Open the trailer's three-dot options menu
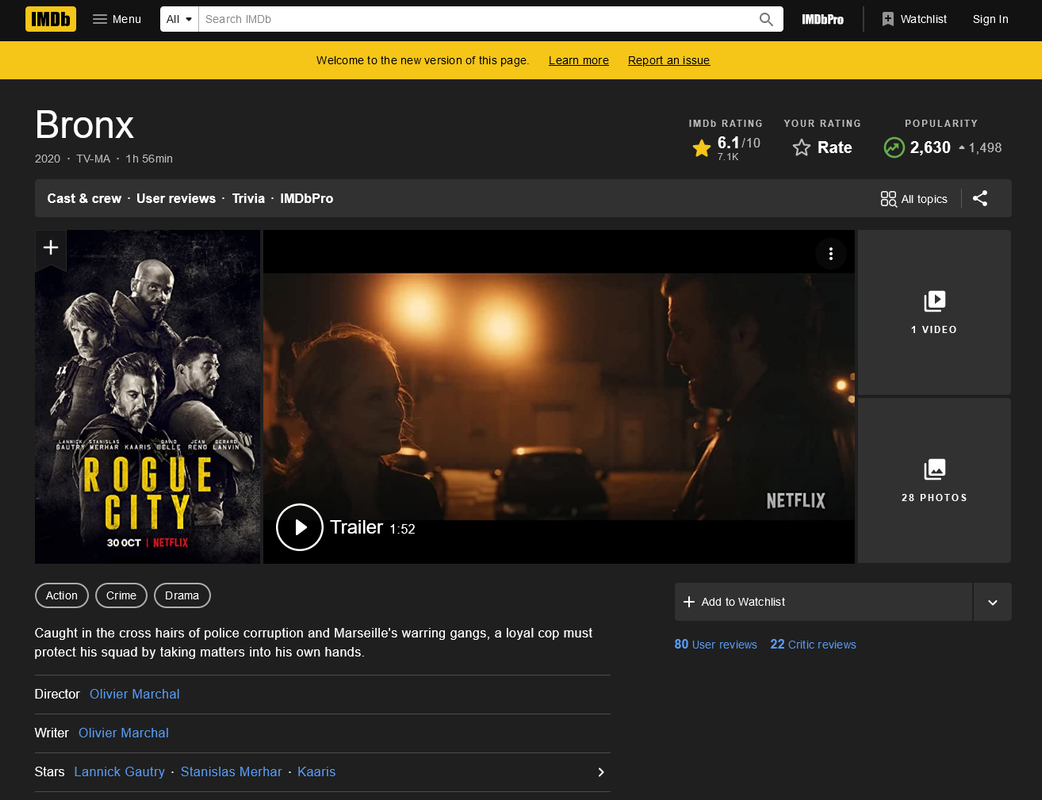The image size is (1042, 800). 831,254
